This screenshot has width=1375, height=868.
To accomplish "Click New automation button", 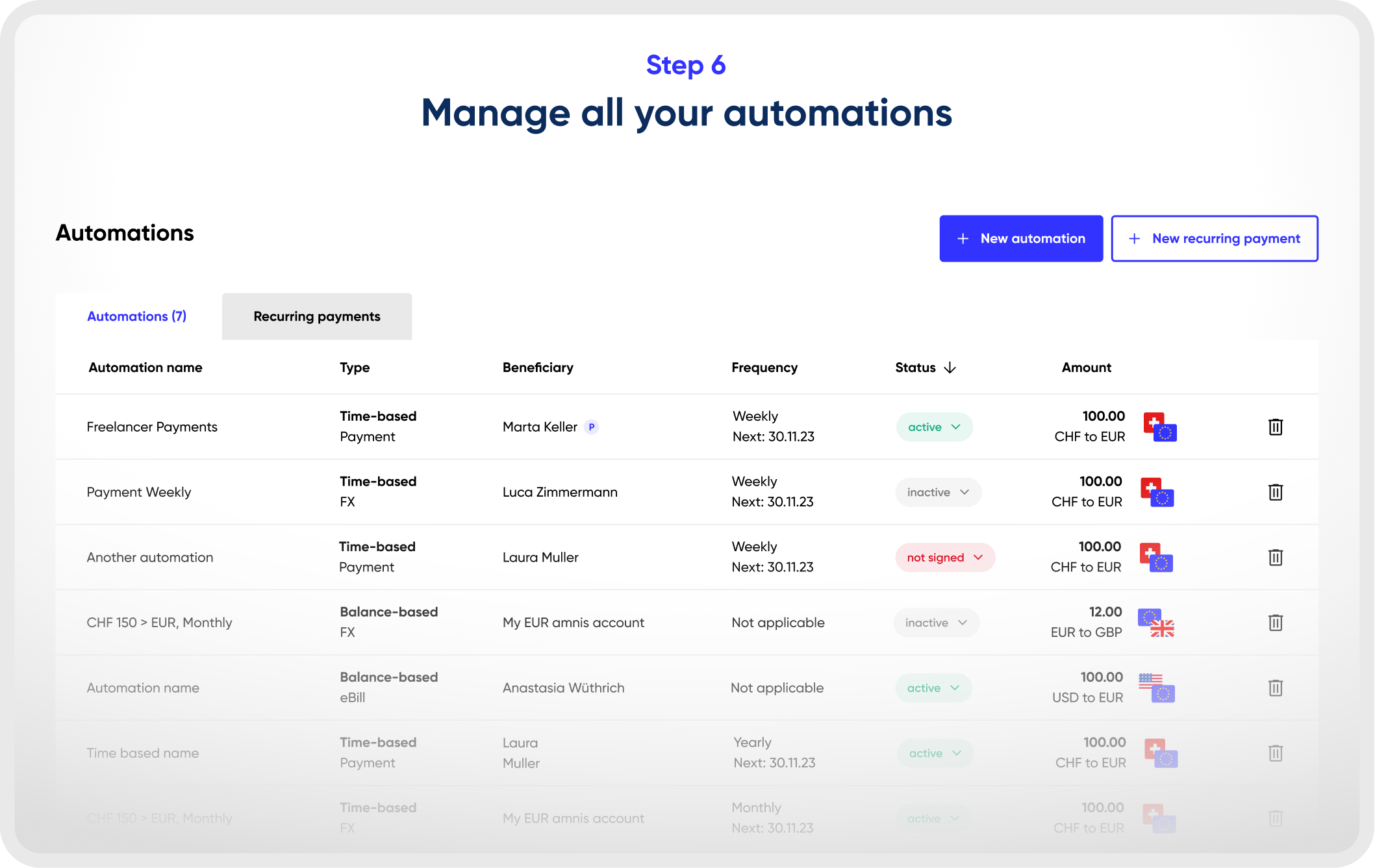I will (x=1020, y=238).
